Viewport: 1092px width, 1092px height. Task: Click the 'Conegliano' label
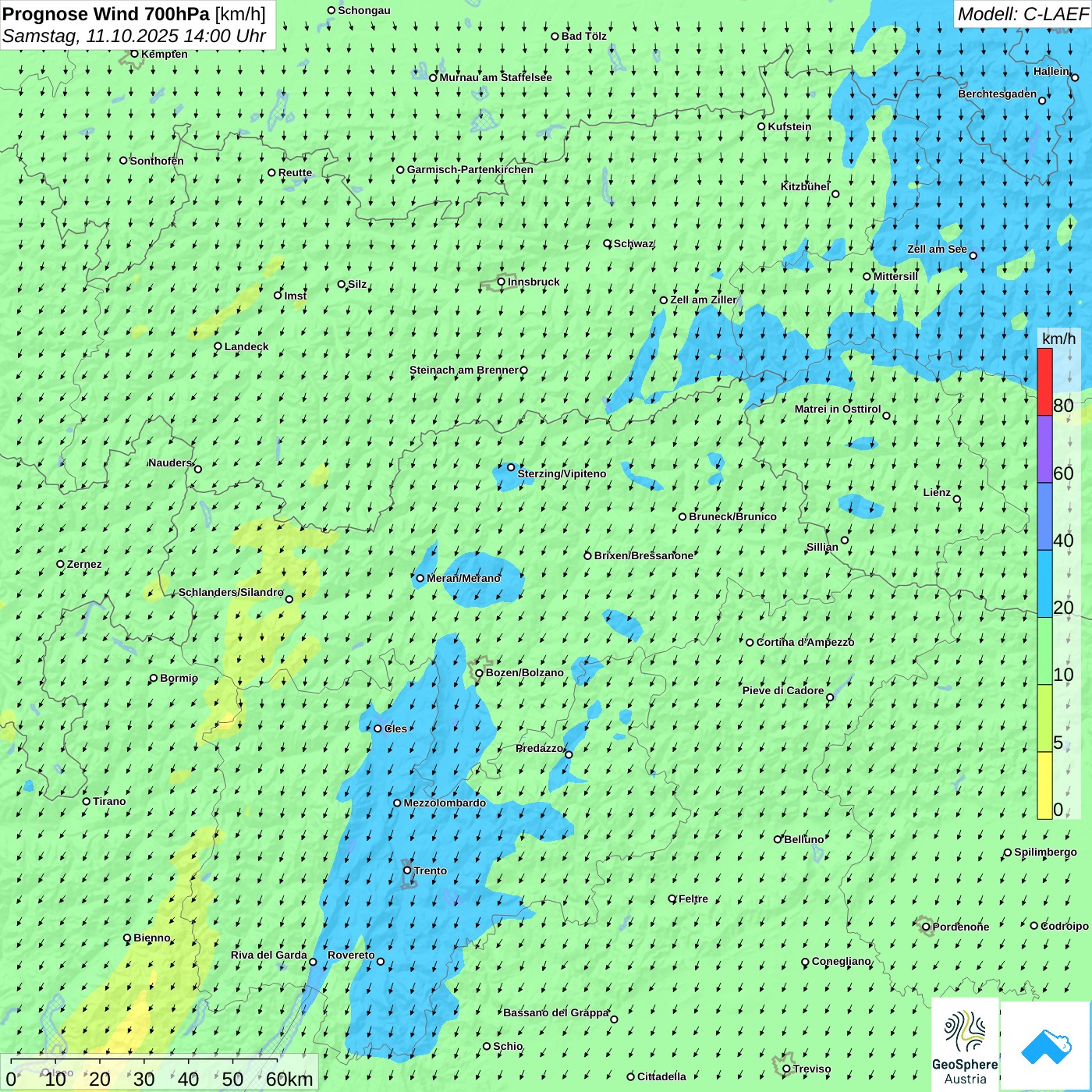[842, 961]
